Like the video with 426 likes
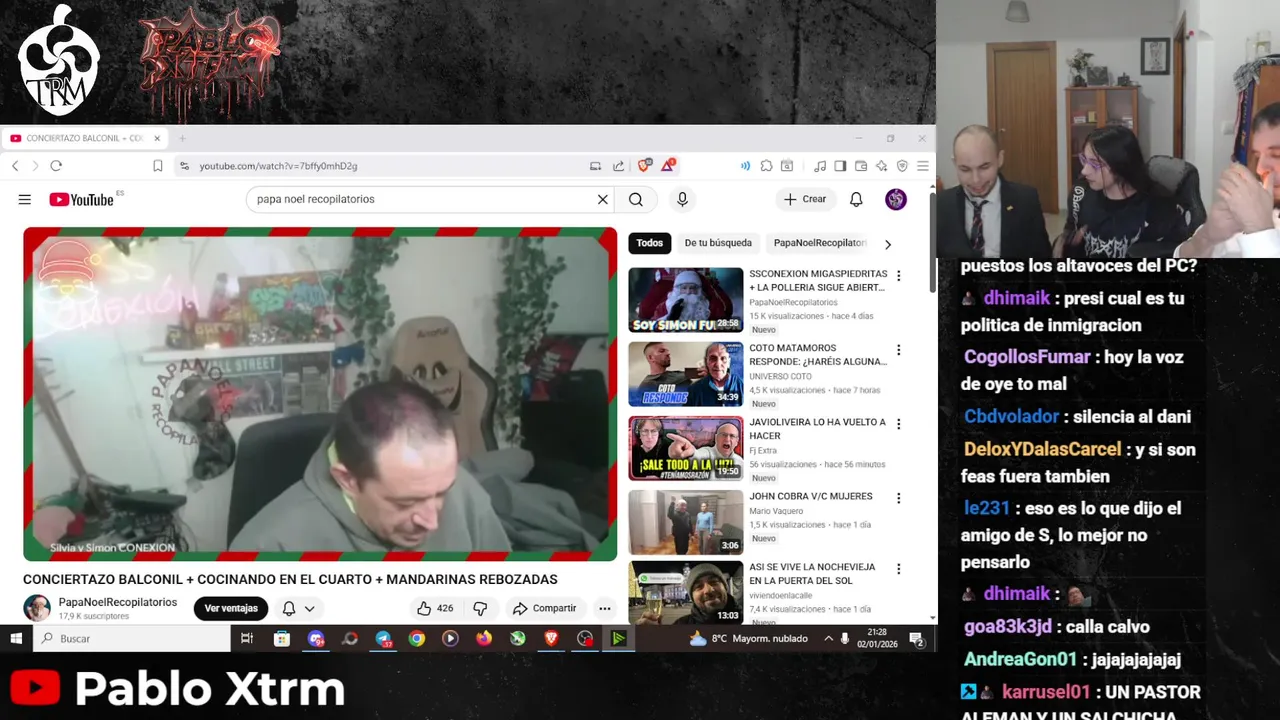The image size is (1280, 720). click(435, 608)
